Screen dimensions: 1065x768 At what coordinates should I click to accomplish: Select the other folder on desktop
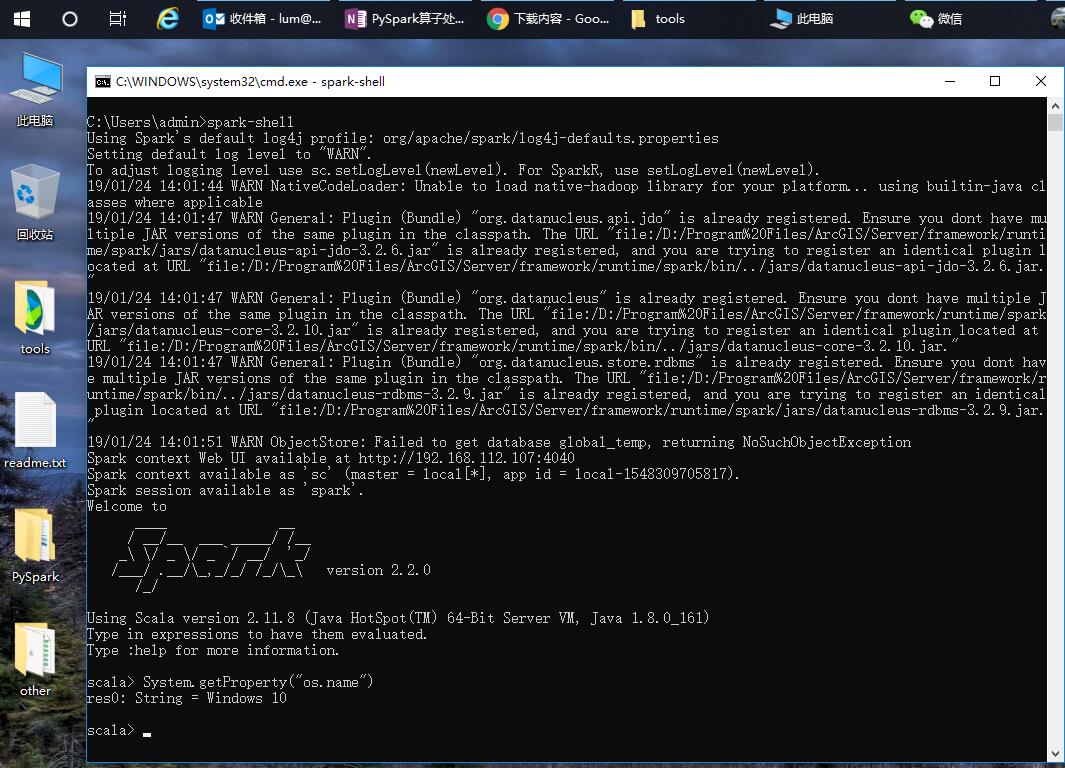coord(35,660)
